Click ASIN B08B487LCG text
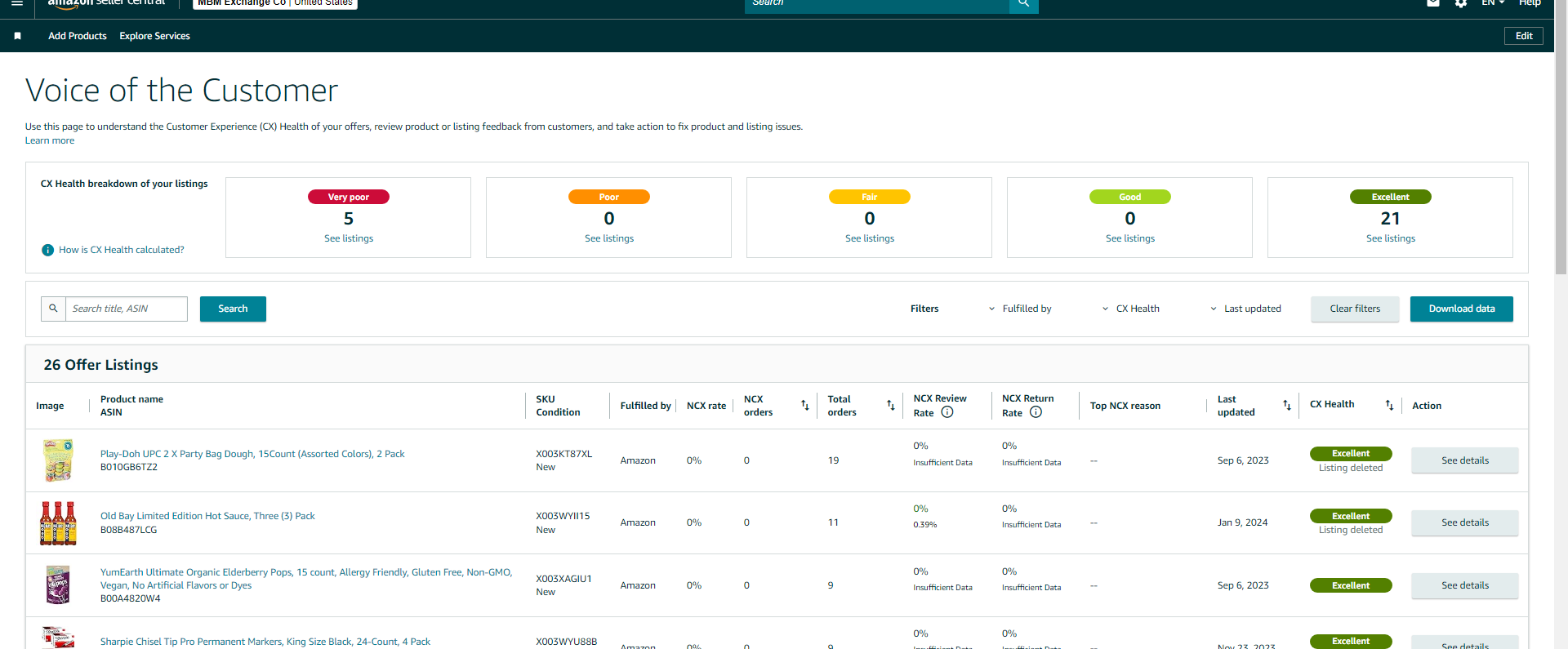 coord(128,530)
